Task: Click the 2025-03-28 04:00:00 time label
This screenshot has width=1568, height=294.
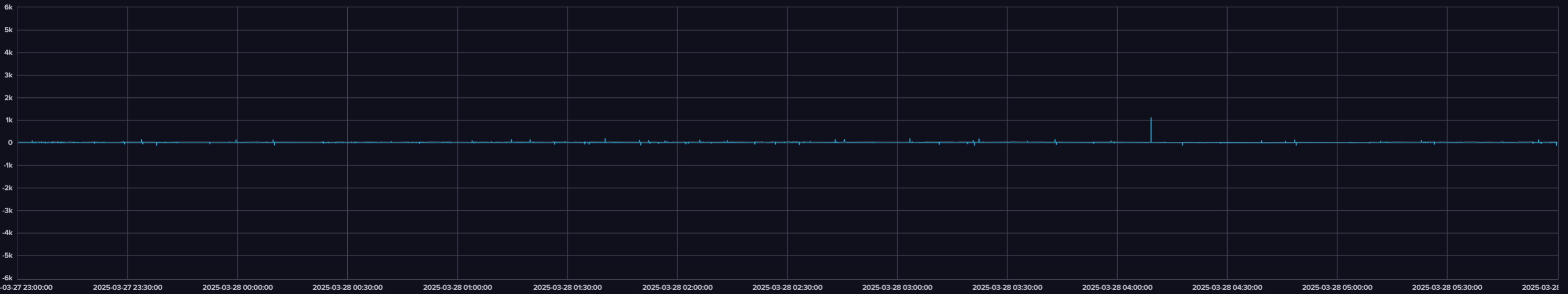Action: [x=1117, y=287]
